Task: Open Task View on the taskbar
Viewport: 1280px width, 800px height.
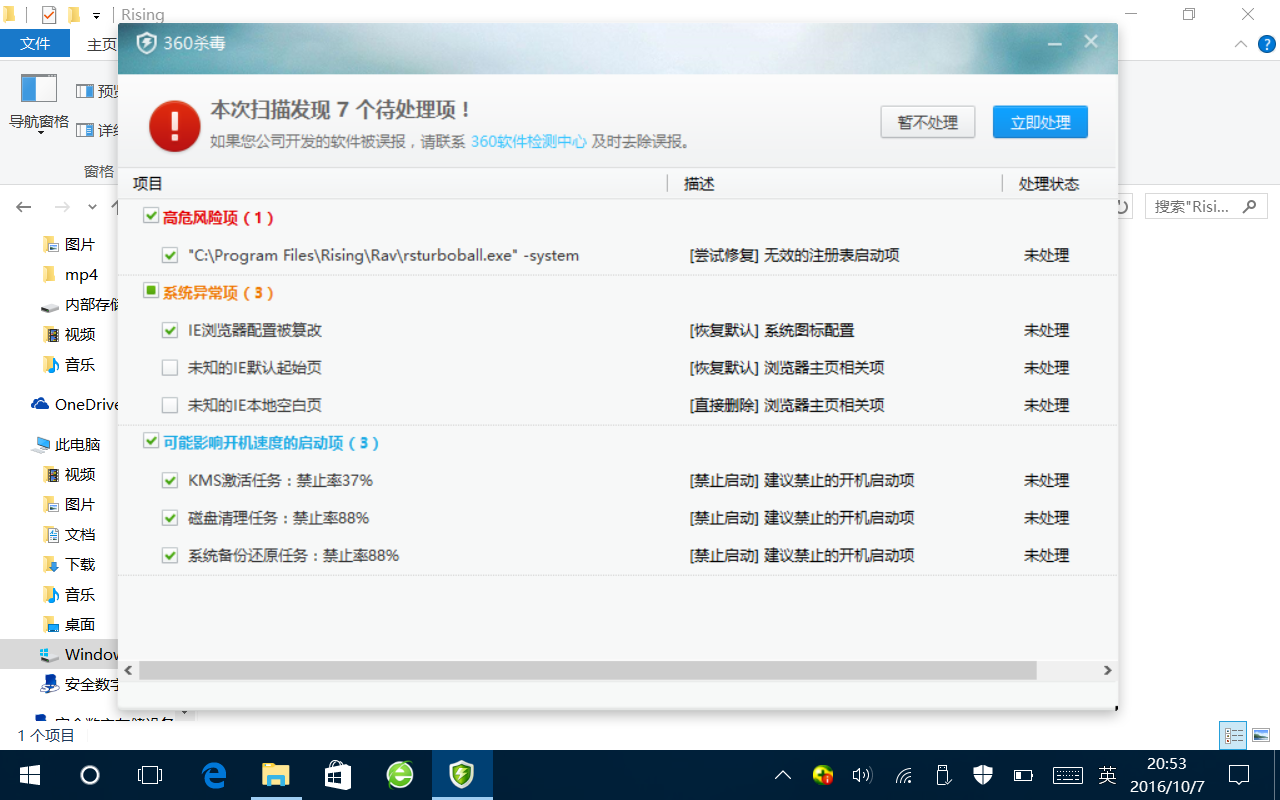Action: click(x=150, y=775)
